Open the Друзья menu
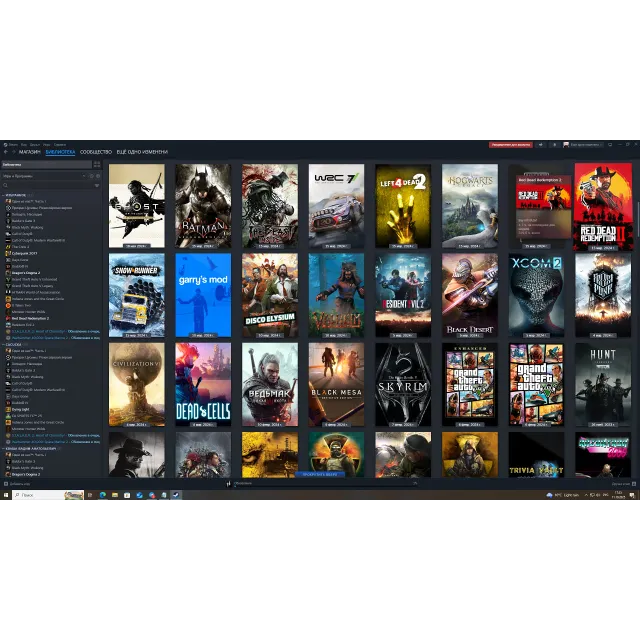The image size is (640, 640). (35, 144)
